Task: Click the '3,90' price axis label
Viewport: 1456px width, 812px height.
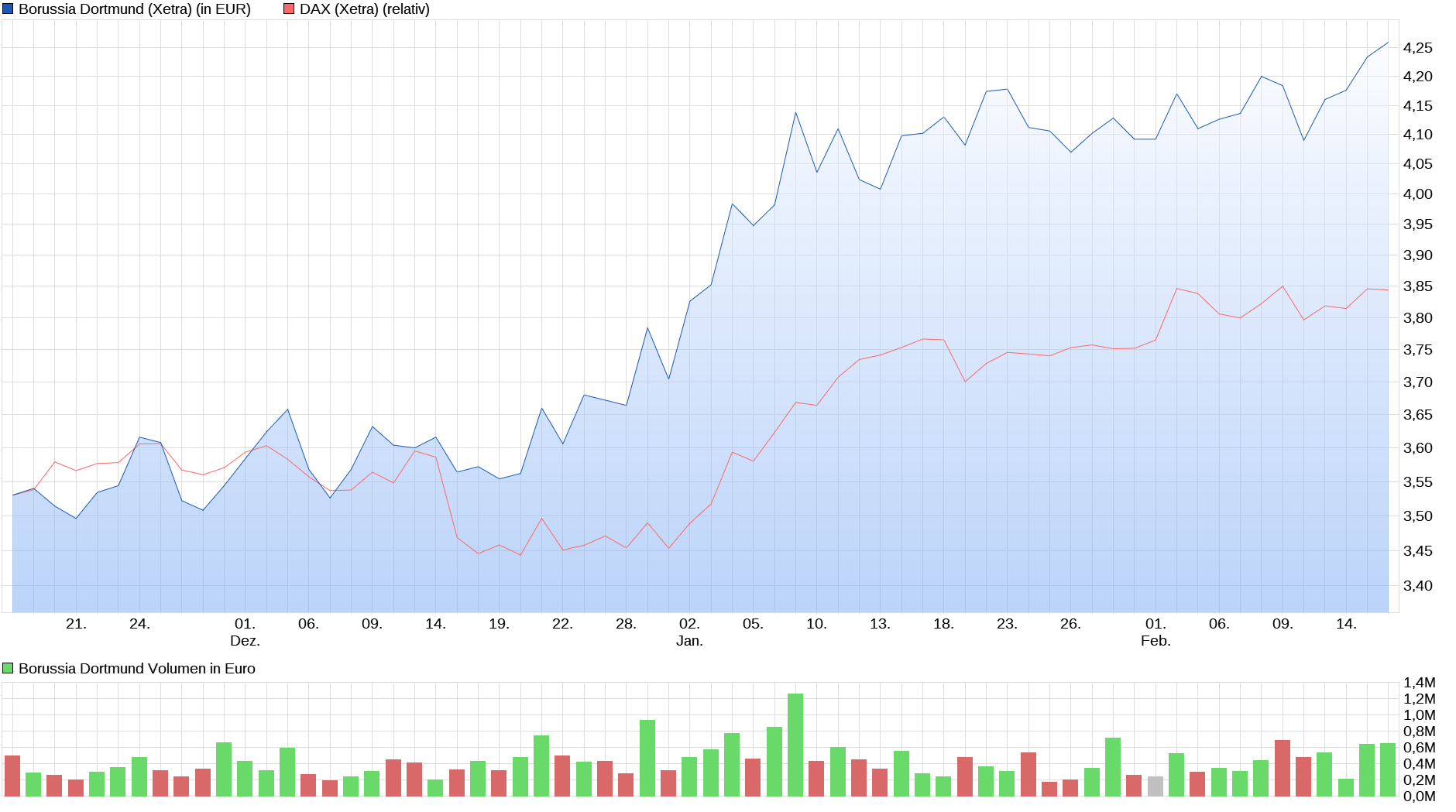Action: (x=1418, y=255)
